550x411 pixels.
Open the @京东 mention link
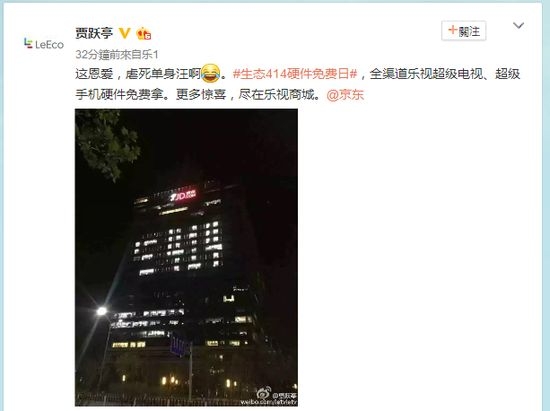pos(345,95)
